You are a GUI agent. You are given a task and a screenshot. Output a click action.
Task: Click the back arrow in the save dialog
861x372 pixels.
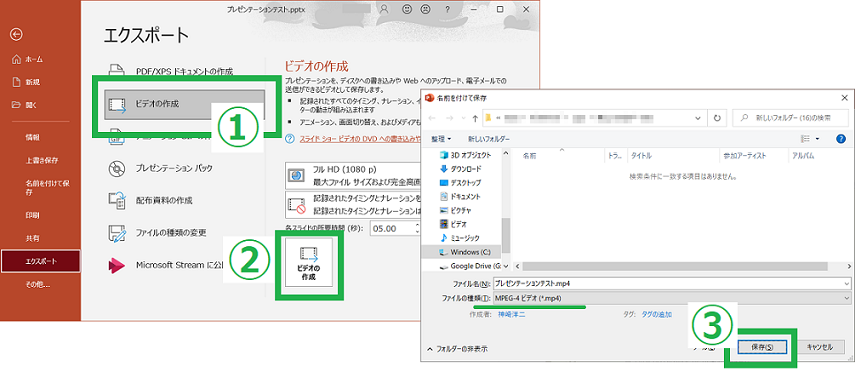[x=432, y=118]
